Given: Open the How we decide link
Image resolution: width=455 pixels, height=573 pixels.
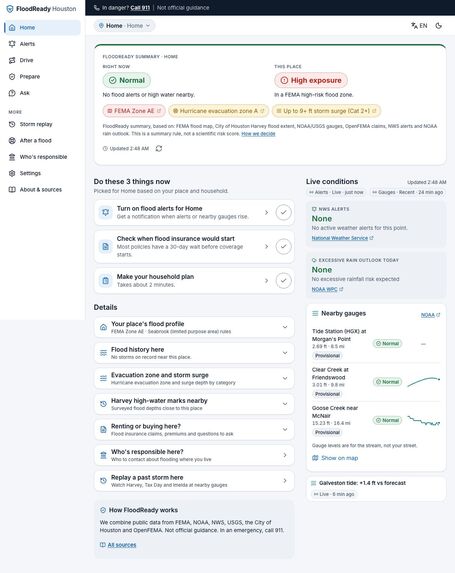Looking at the screenshot, I should point(258,134).
